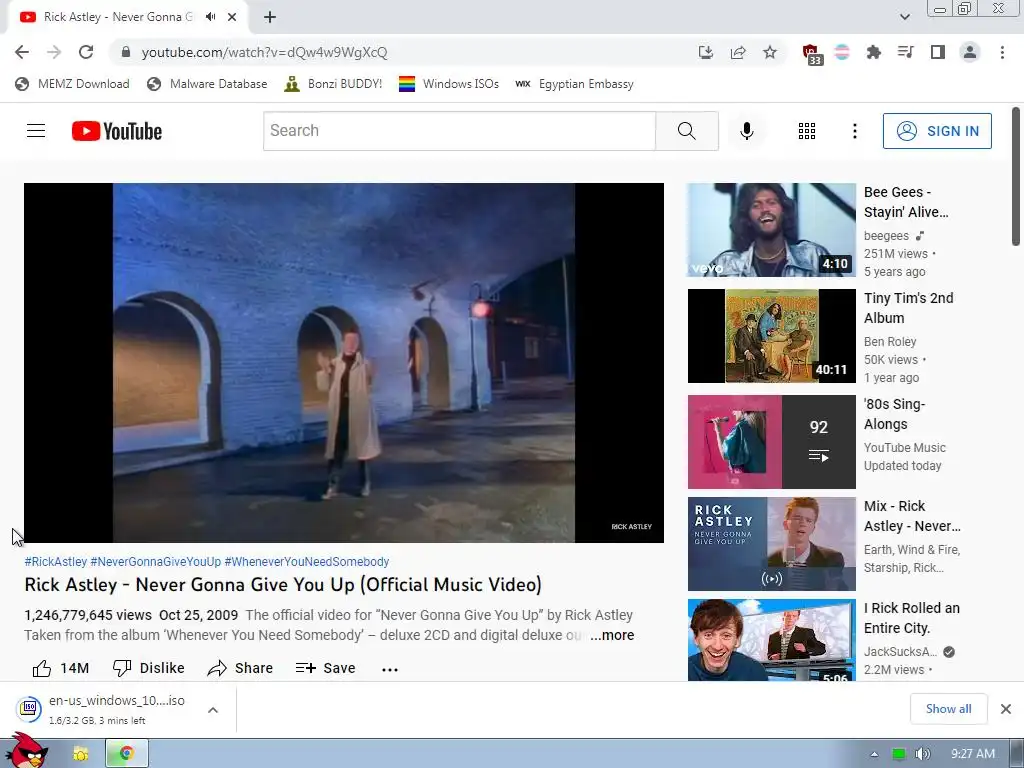Open the YouTube hamburger guide menu
The height and width of the screenshot is (768, 1024).
[36, 131]
